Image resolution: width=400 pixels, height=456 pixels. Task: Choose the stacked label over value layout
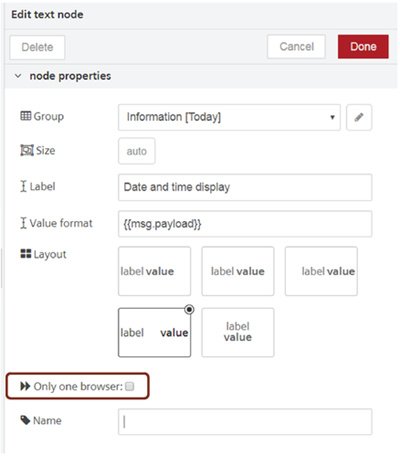pos(238,332)
